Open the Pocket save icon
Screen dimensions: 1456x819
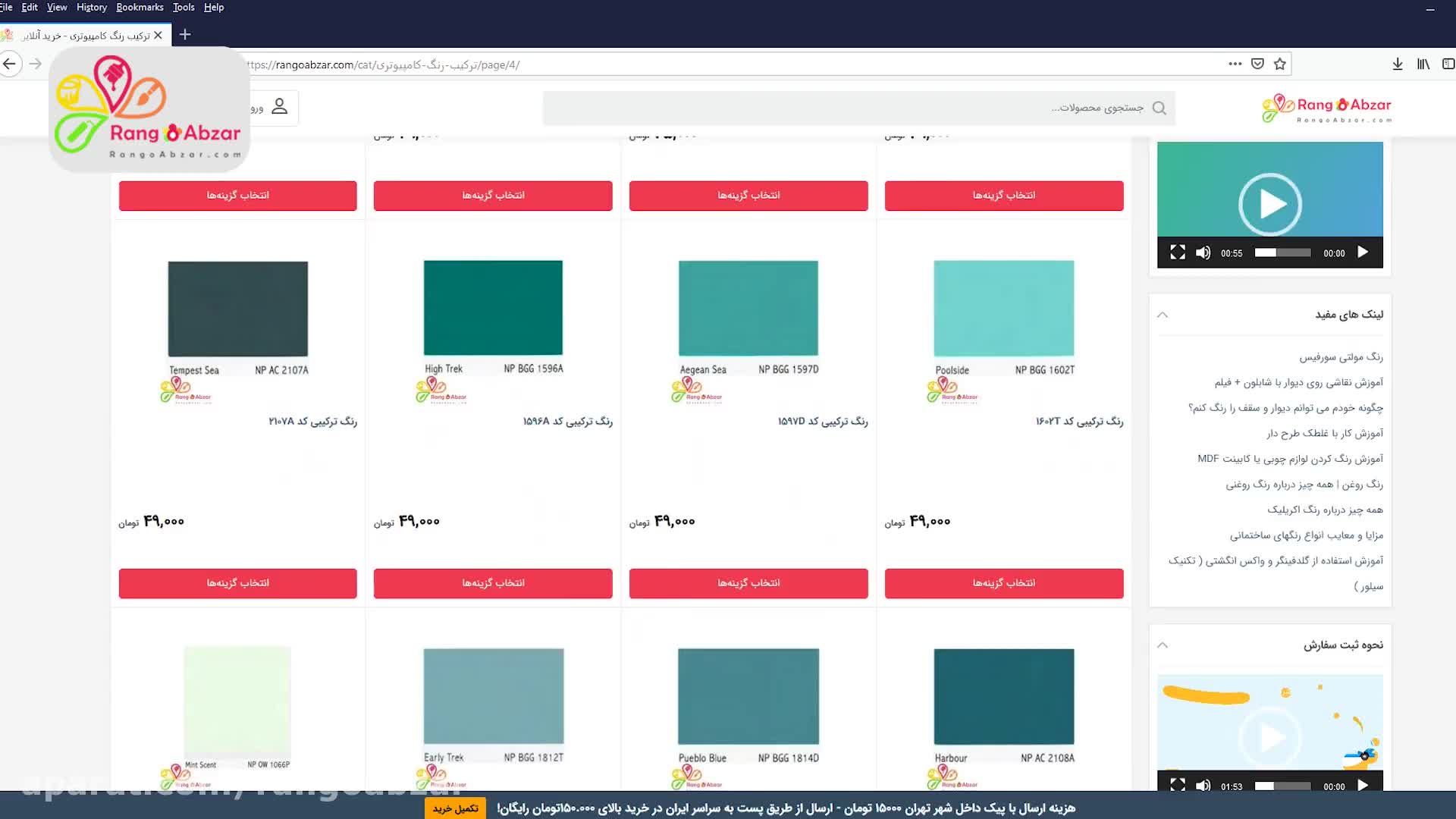[x=1257, y=64]
